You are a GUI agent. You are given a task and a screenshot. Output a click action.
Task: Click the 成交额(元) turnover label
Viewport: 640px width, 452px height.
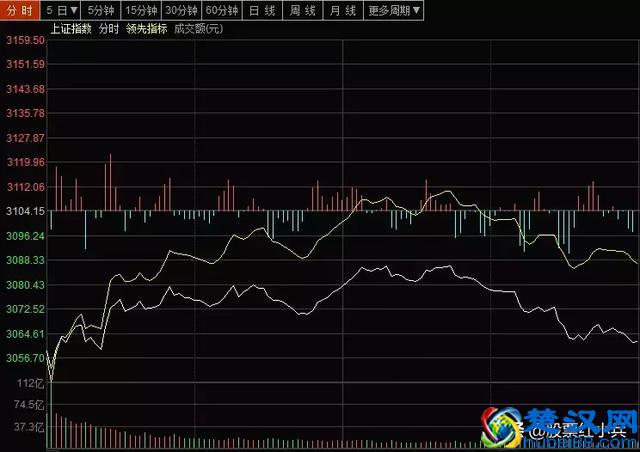(x=198, y=29)
